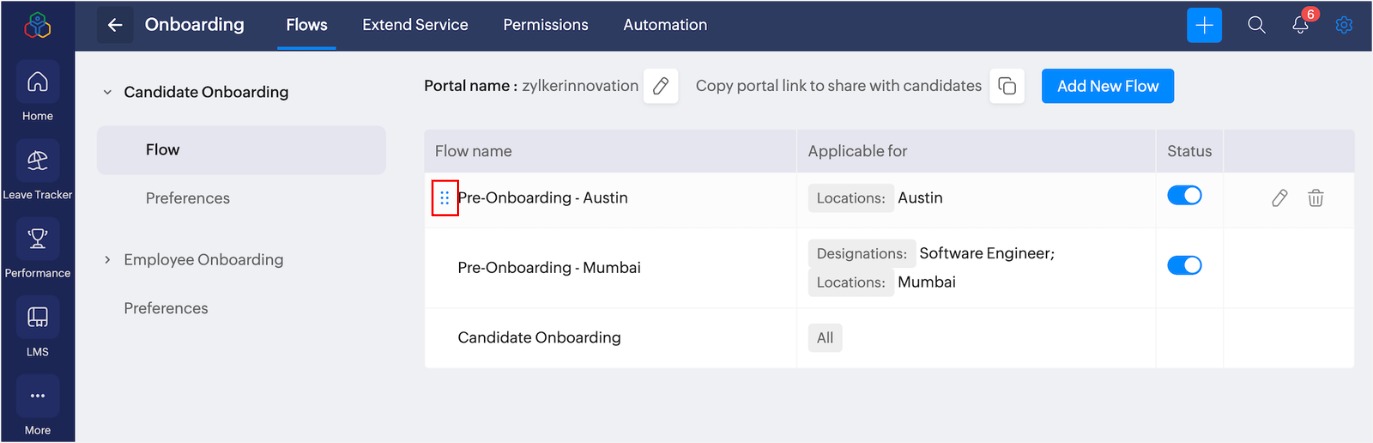1373x443 pixels.
Task: Copy the portal link using copy icon
Action: click(1007, 86)
